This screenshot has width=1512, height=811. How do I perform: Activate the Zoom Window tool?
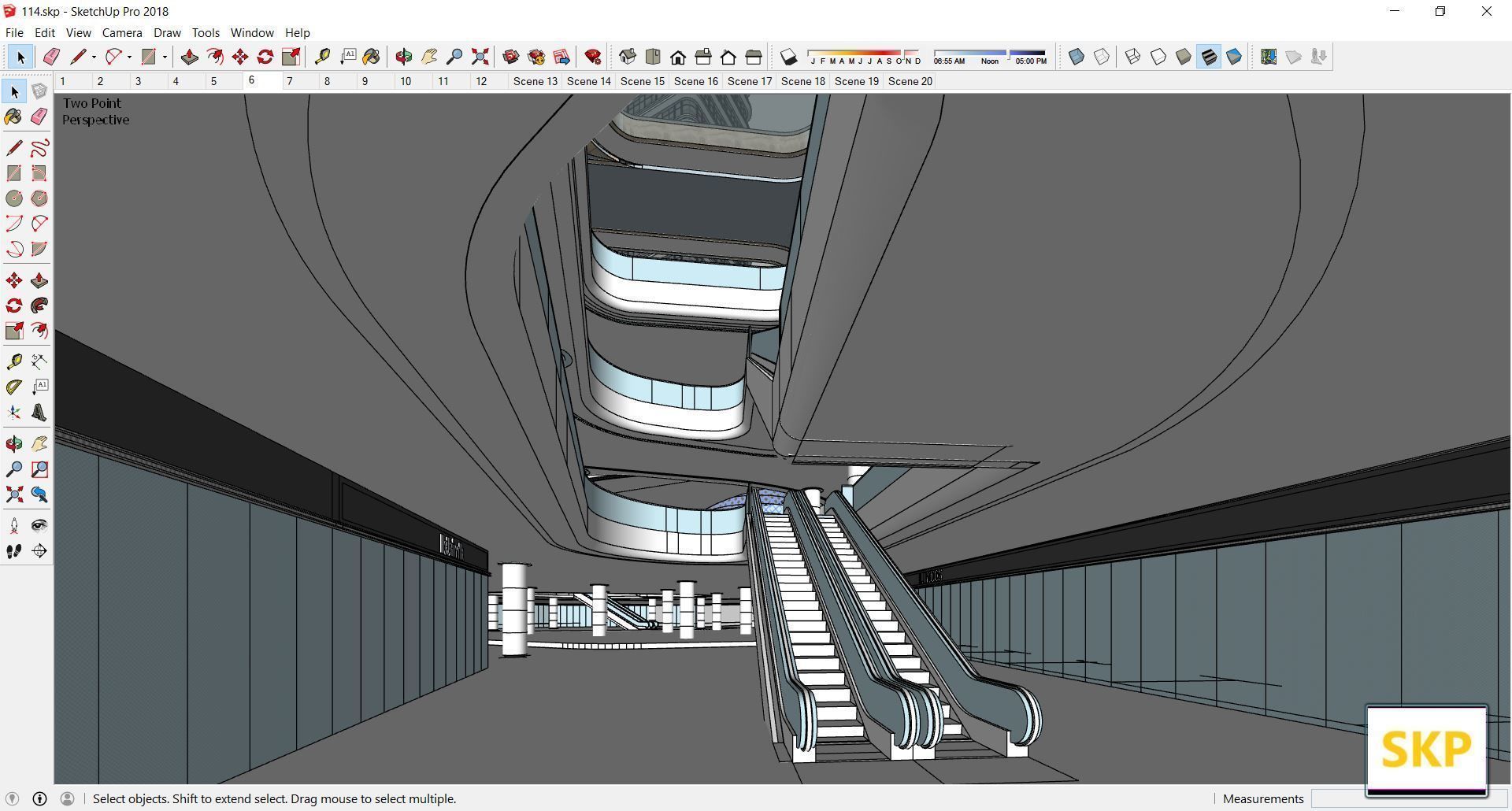coord(39,469)
